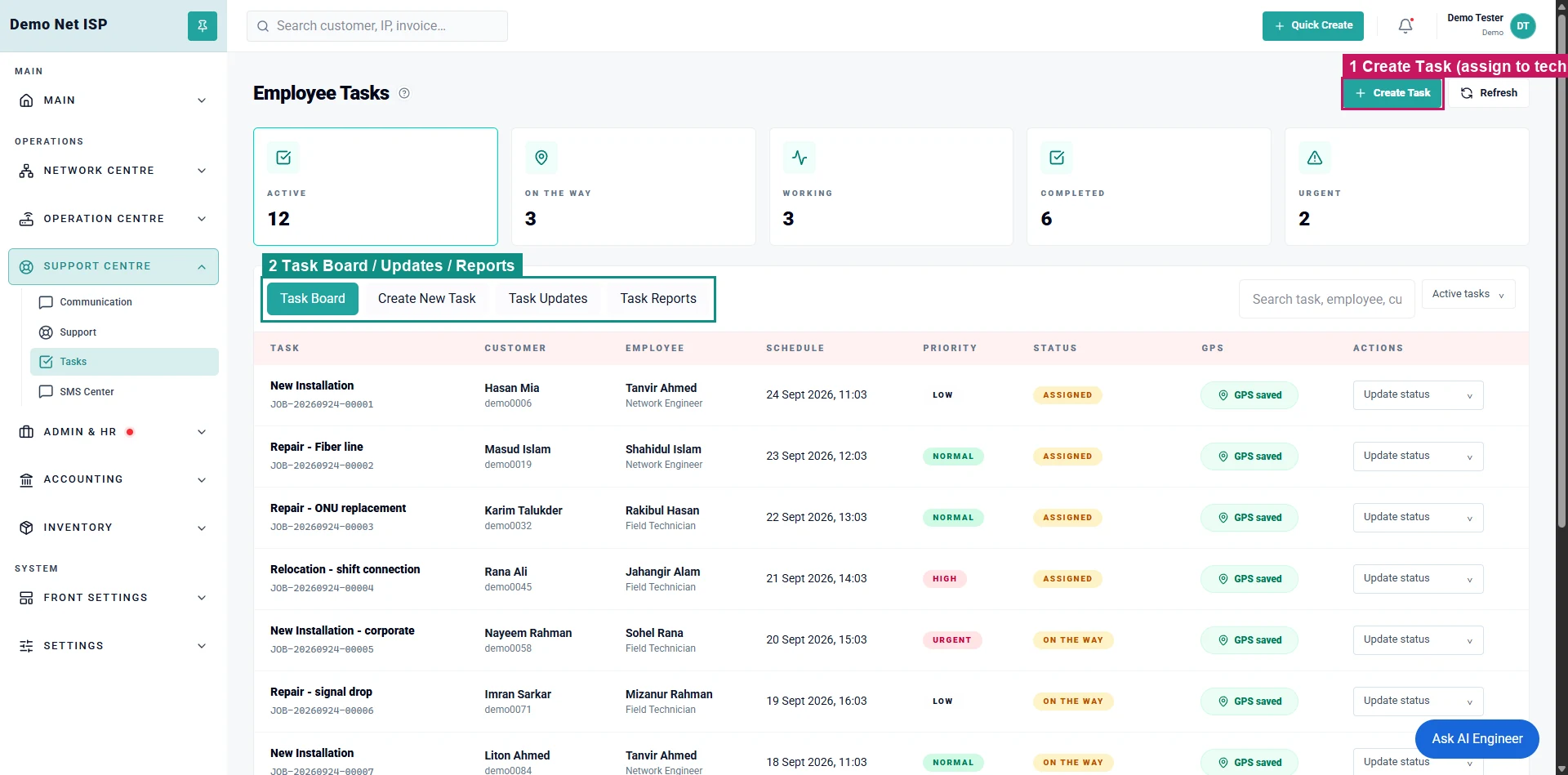The image size is (1568, 775).
Task: Open the Create New Task tab
Action: (426, 299)
